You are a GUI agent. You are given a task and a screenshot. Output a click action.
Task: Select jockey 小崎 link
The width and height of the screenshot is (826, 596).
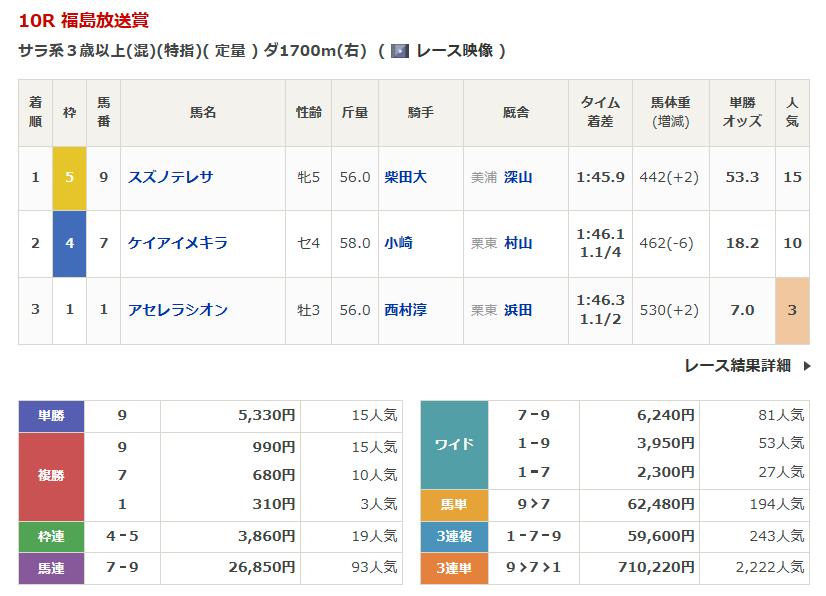pyautogui.click(x=398, y=243)
